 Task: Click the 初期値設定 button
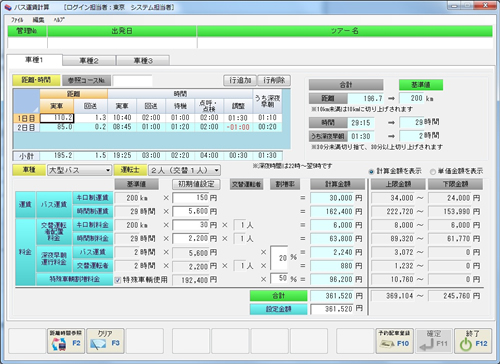[196, 184]
